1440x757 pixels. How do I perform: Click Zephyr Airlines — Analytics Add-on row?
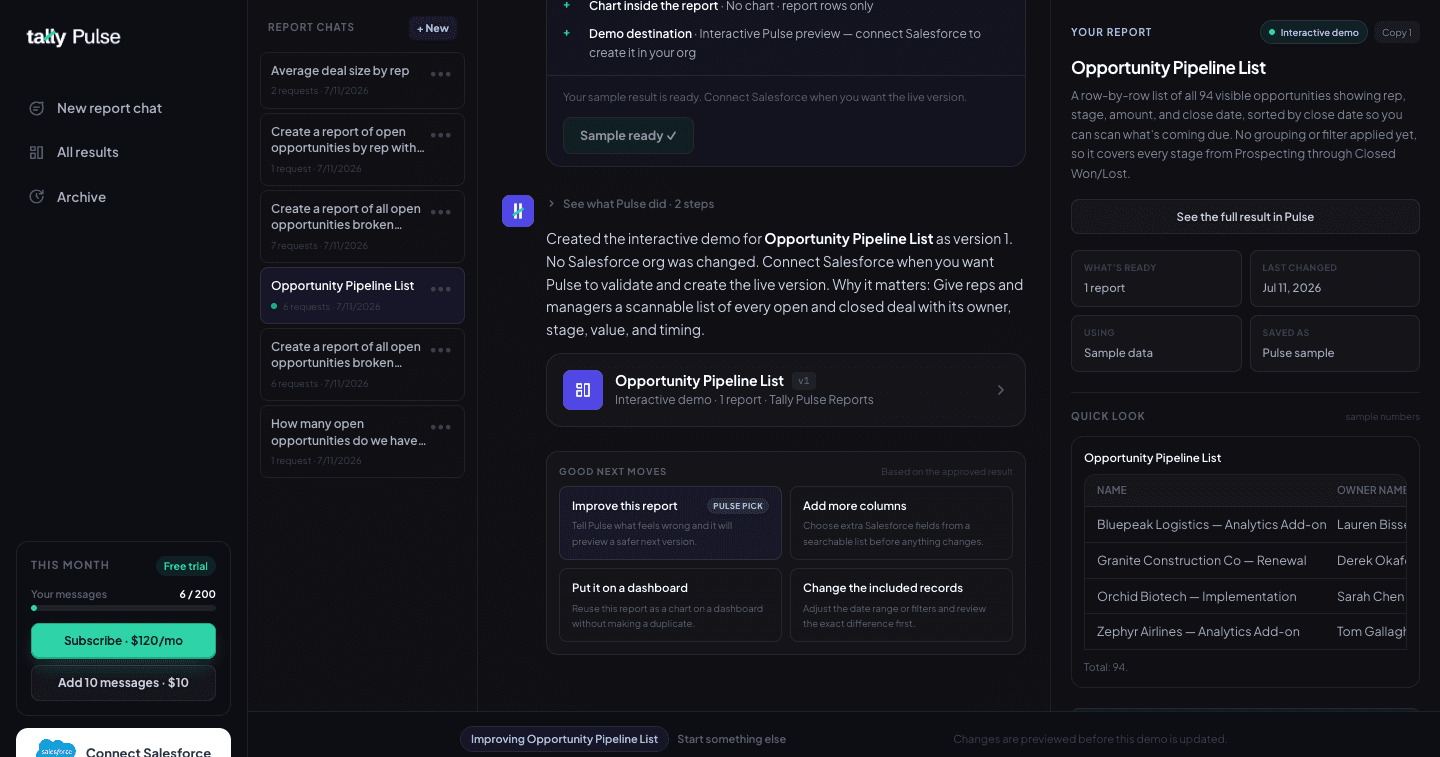[1245, 632]
